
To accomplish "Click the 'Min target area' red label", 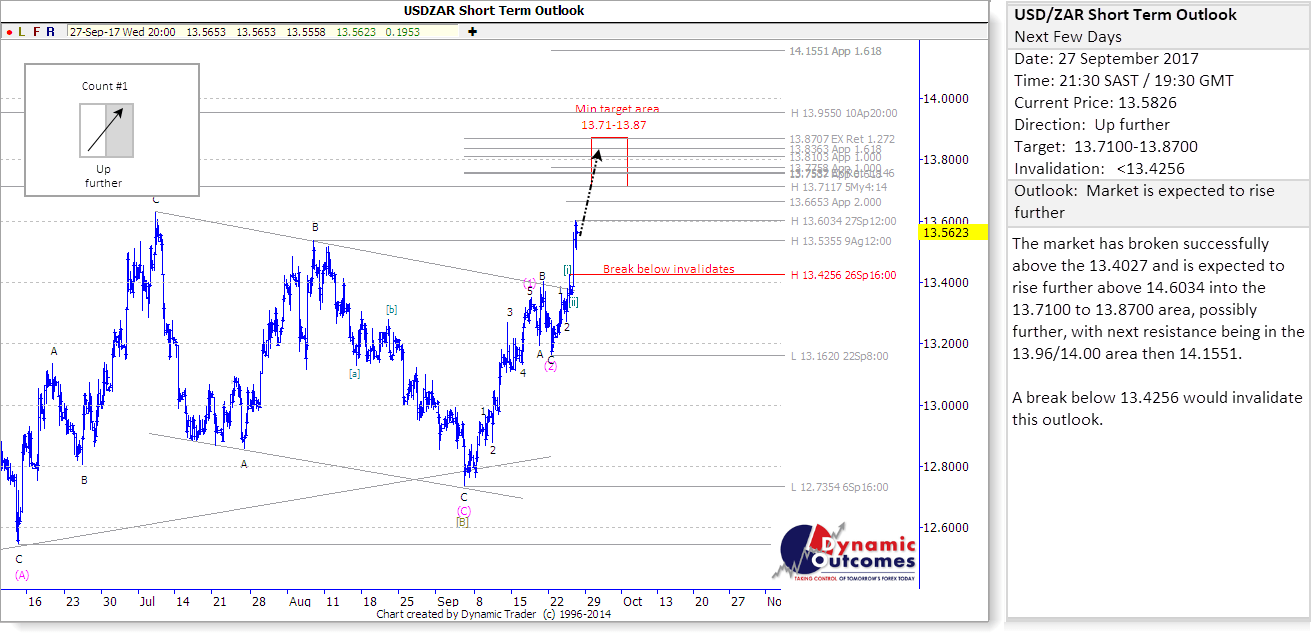I will click(x=617, y=109).
